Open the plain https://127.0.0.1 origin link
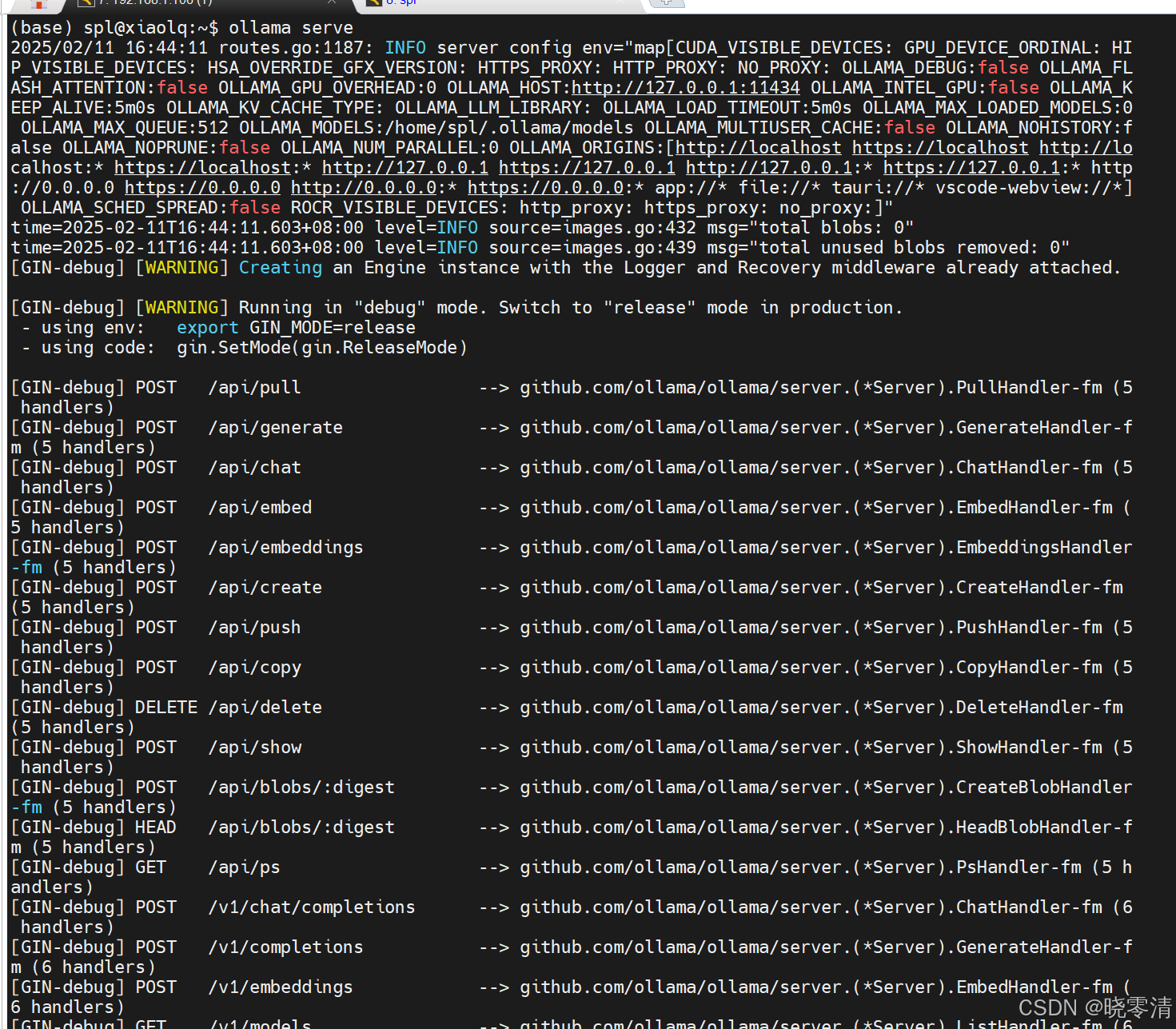This screenshot has height=1029, width=1176. pyautogui.click(x=587, y=168)
